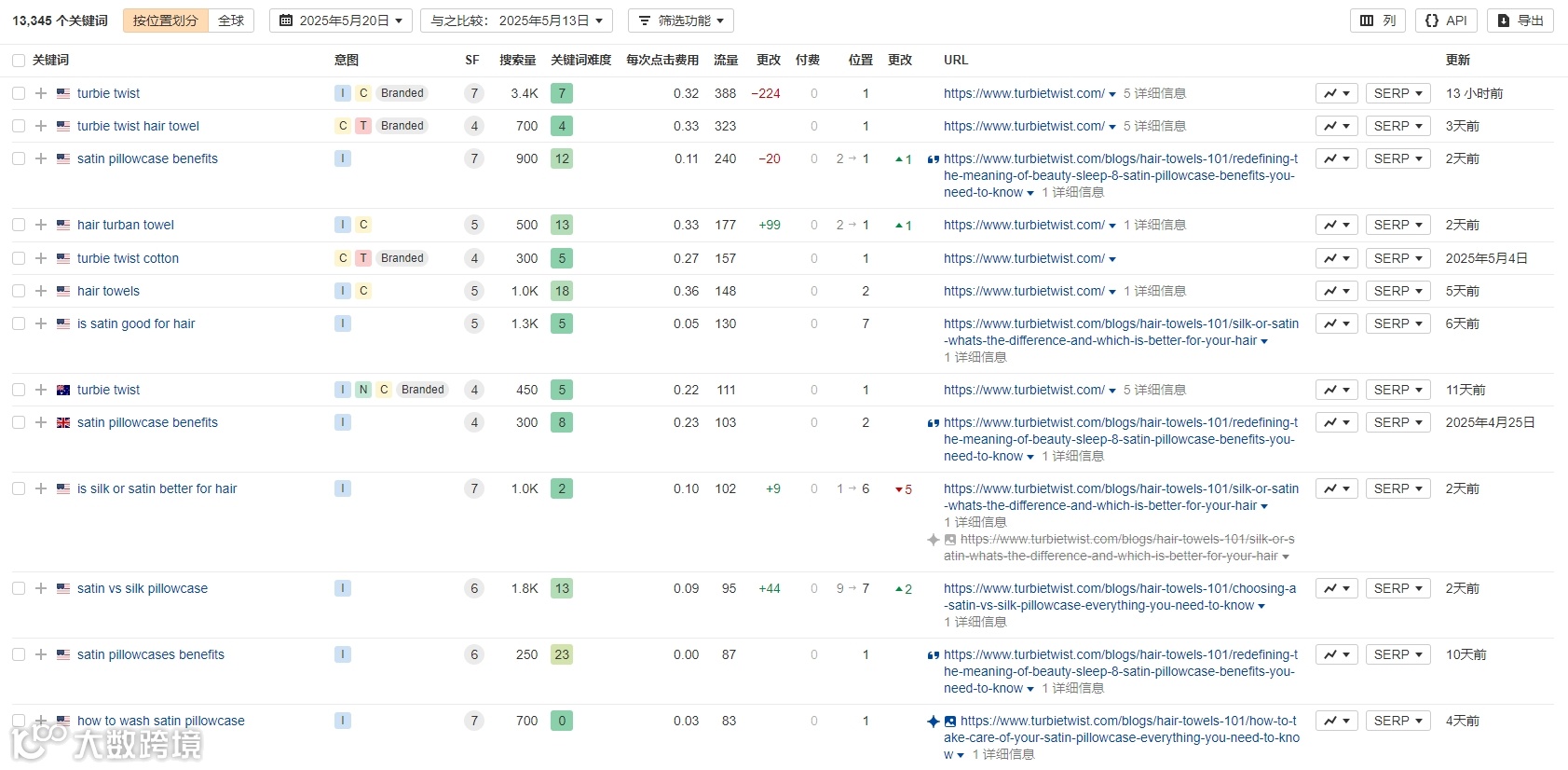The height and width of the screenshot is (770, 1568).
Task: Click plus icon beside 'satin vs silk pillowcase'
Action: click(41, 588)
